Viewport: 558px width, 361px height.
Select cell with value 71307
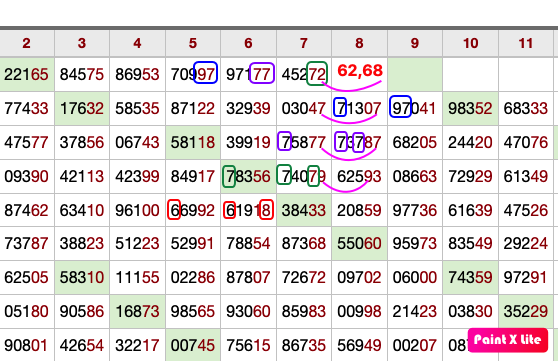point(359,108)
